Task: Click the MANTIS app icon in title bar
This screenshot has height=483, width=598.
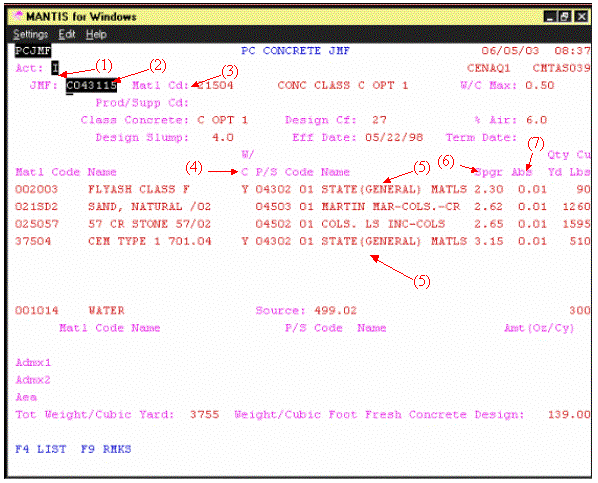Action: [x=17, y=16]
